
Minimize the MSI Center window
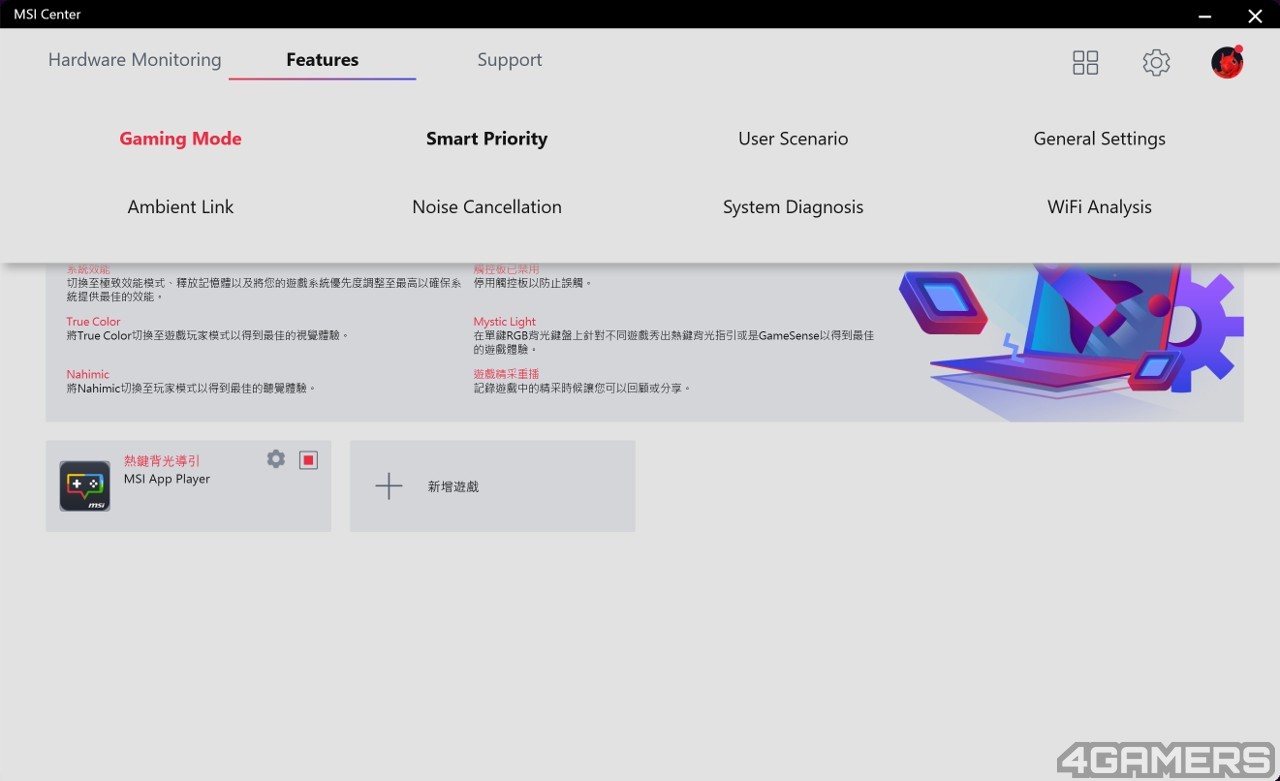pos(1205,16)
